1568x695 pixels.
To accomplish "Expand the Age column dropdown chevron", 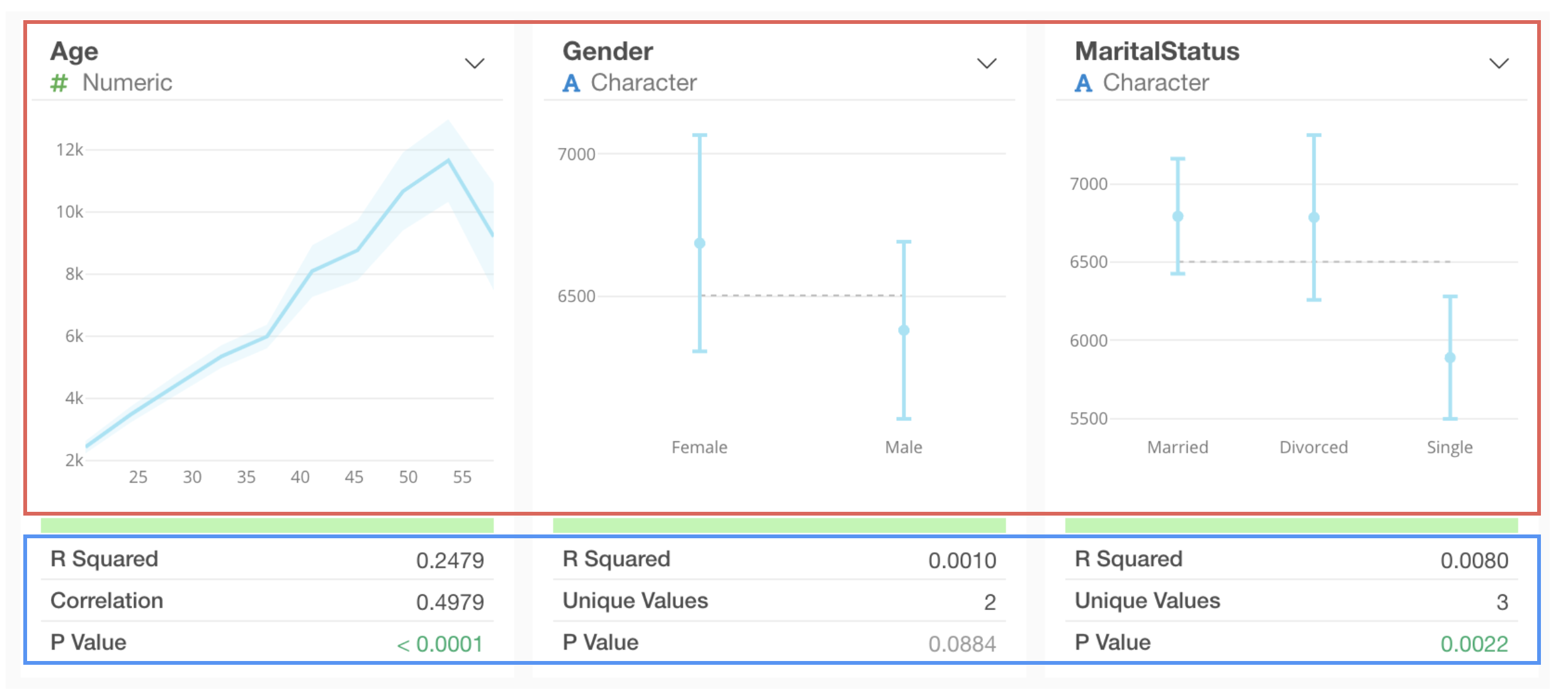I will pyautogui.click(x=474, y=64).
